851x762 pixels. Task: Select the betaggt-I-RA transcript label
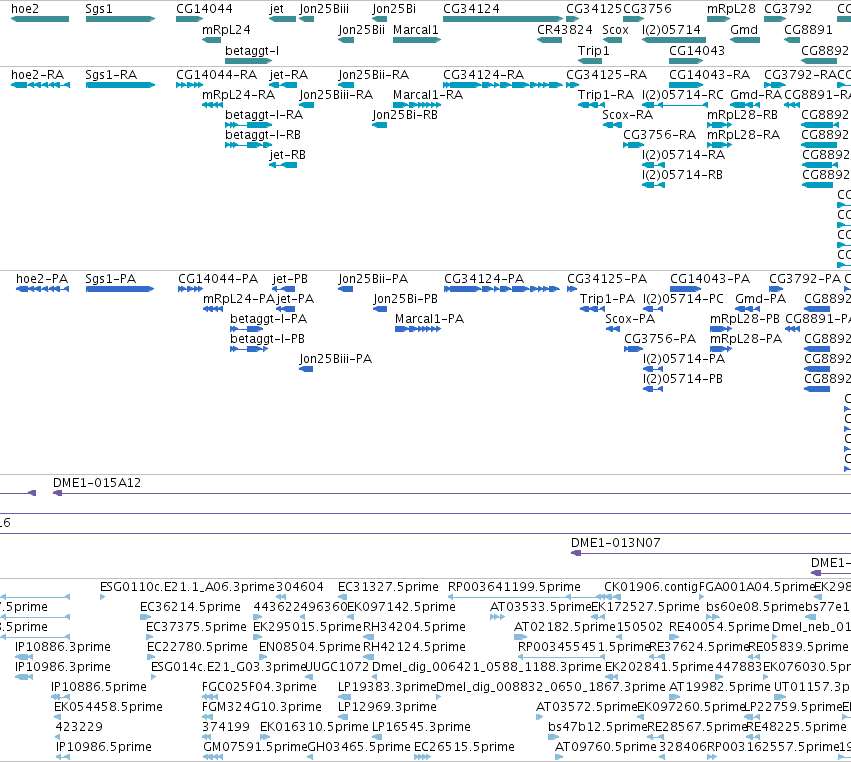click(x=264, y=115)
